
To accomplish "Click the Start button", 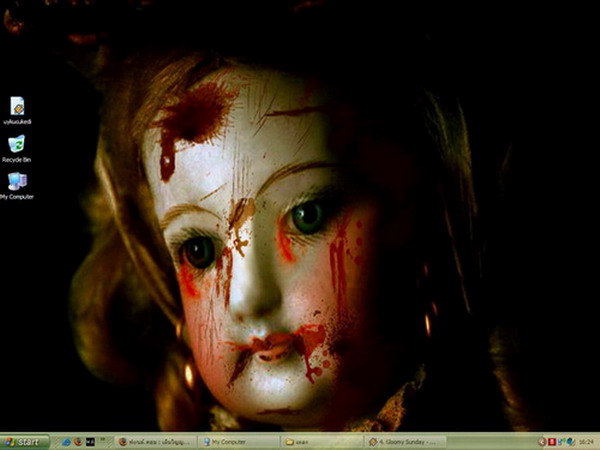I will click(x=24, y=442).
